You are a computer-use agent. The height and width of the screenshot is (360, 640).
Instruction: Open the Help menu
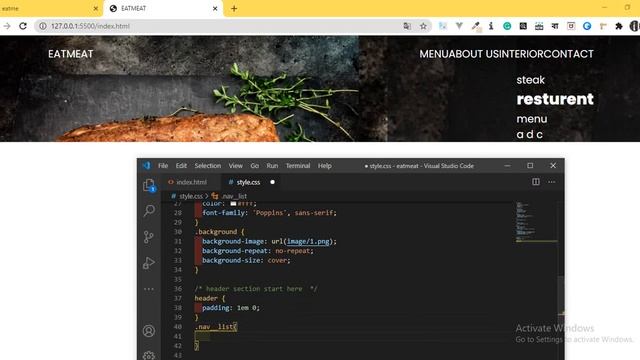click(324, 166)
